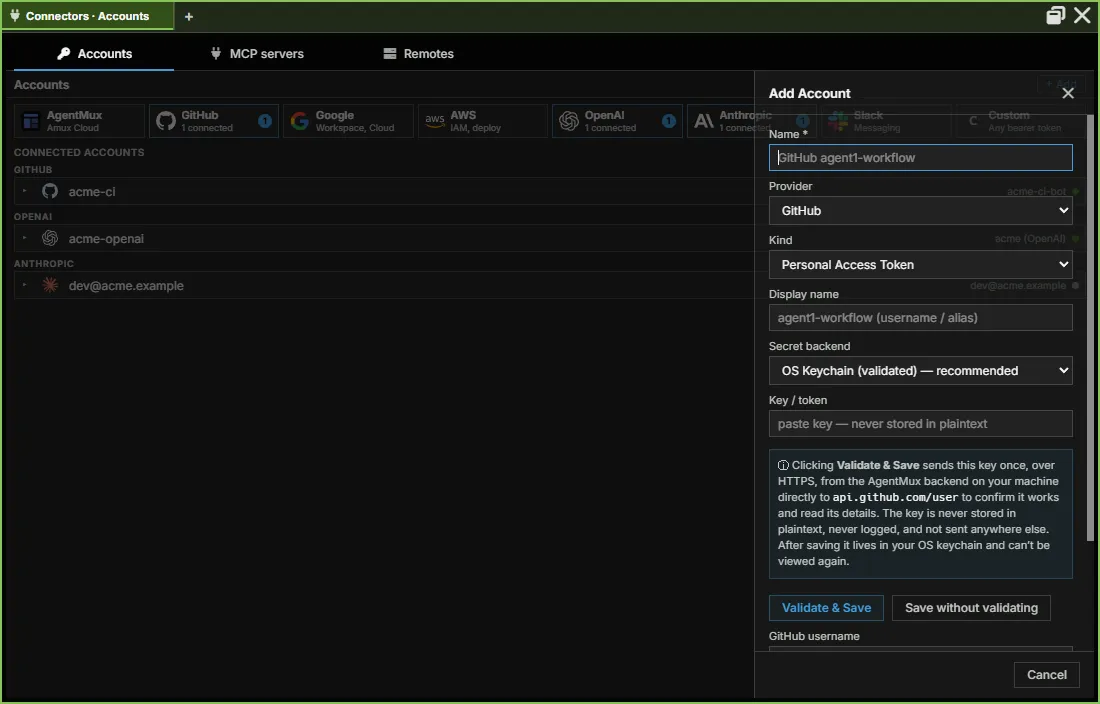The image size is (1100, 704).
Task: Click the plug icon on MCP servers tab
Action: click(215, 53)
